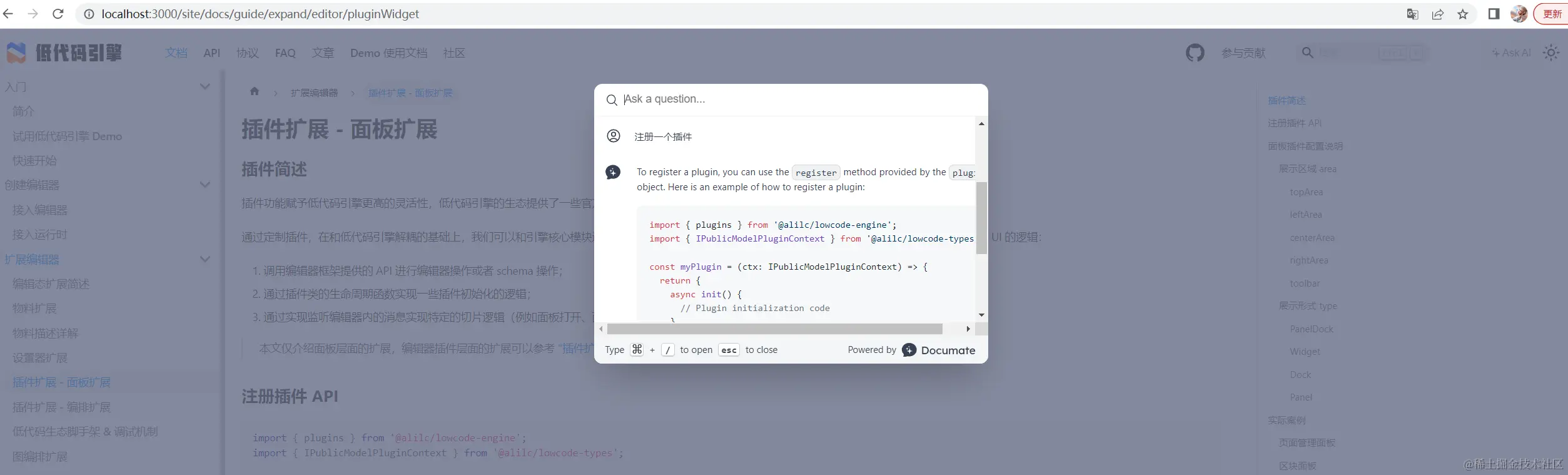This screenshot has width=1568, height=475.
Task: Click the magnifier icon in Ask dialog
Action: click(x=612, y=100)
